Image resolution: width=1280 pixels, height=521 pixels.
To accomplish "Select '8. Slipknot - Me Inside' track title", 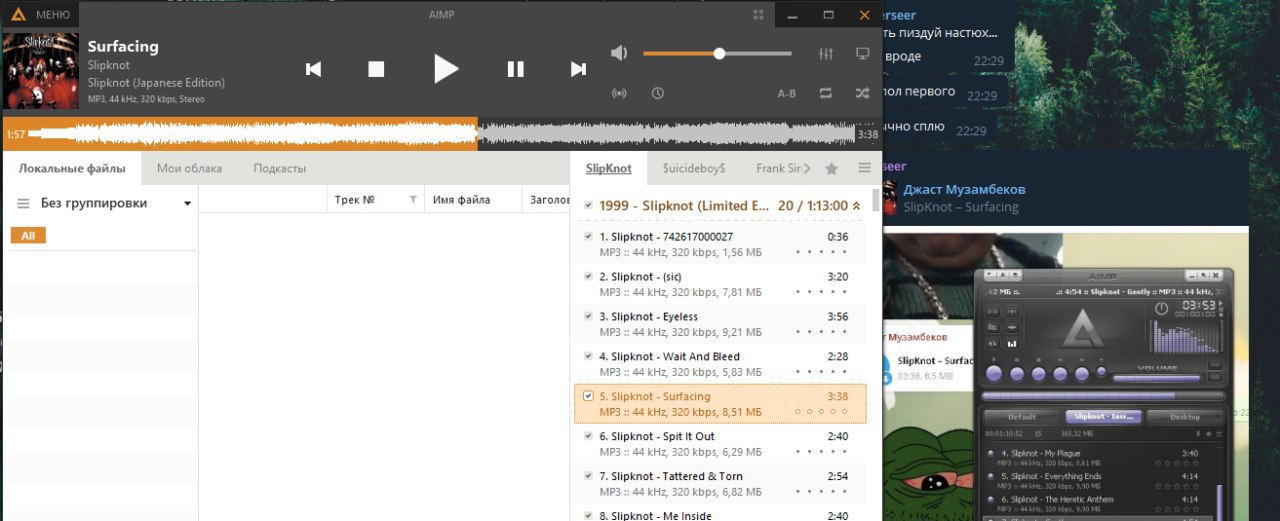I will coord(655,514).
